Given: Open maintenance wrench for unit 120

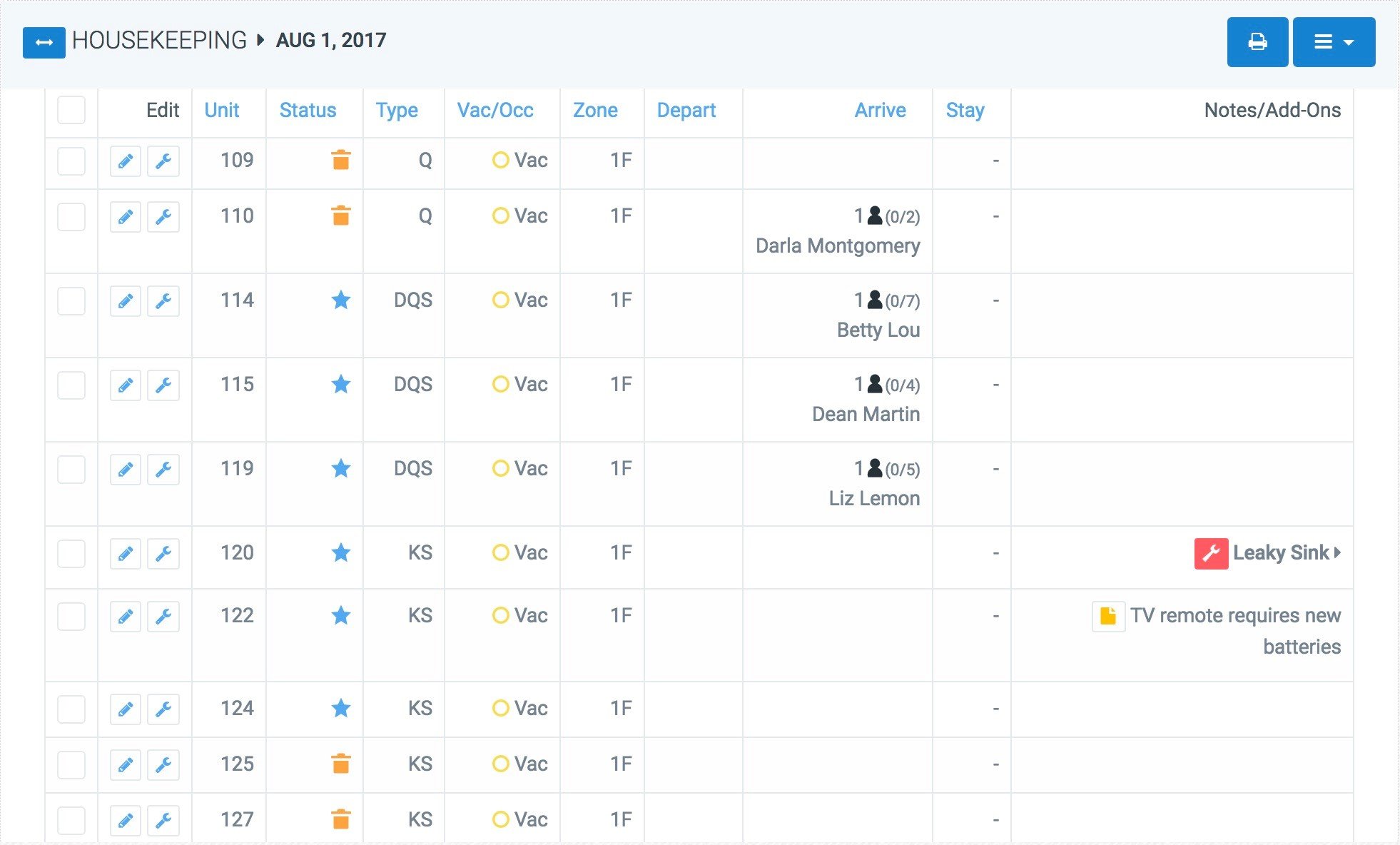Looking at the screenshot, I should coord(163,553).
